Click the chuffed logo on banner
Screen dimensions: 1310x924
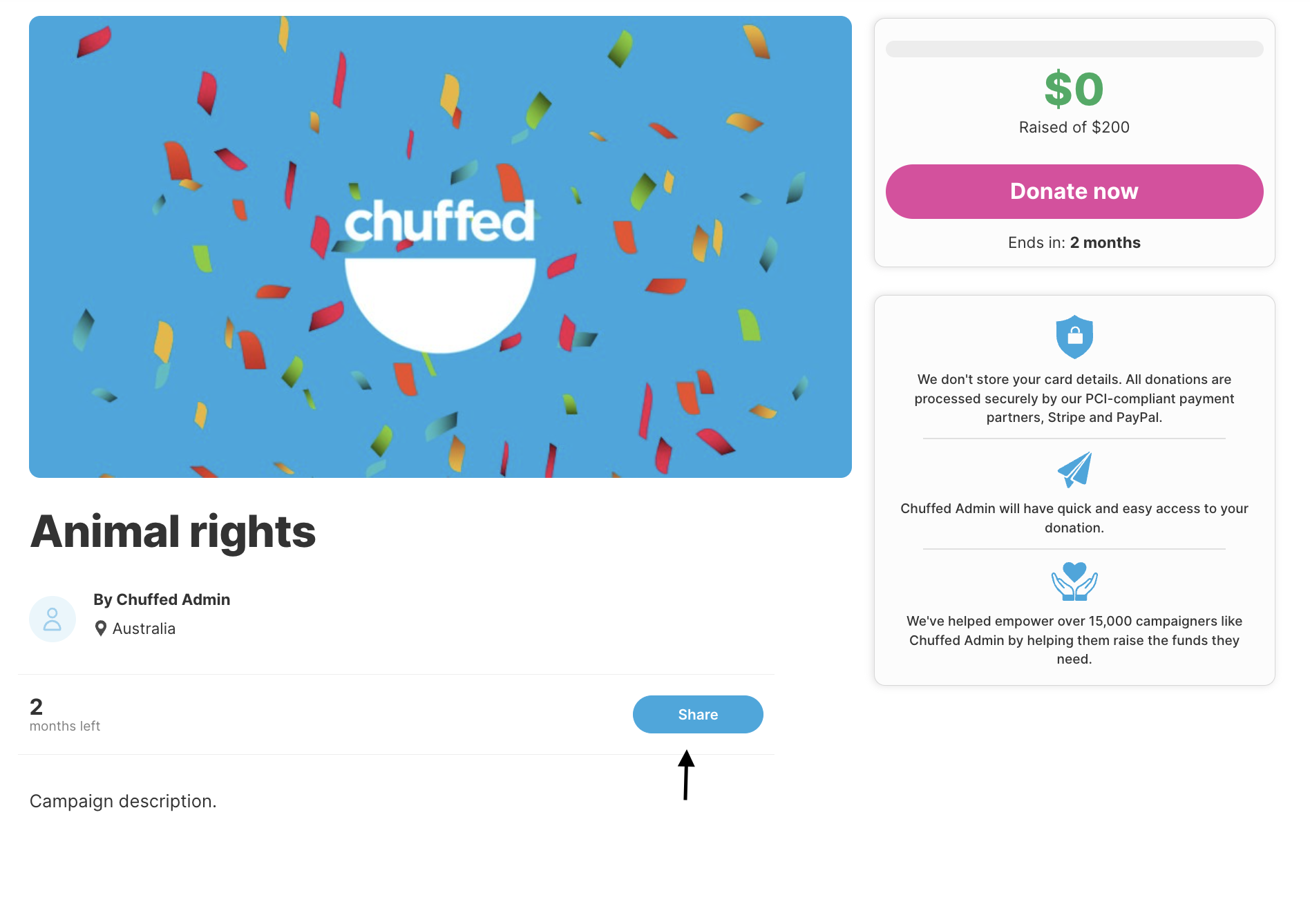tap(439, 222)
